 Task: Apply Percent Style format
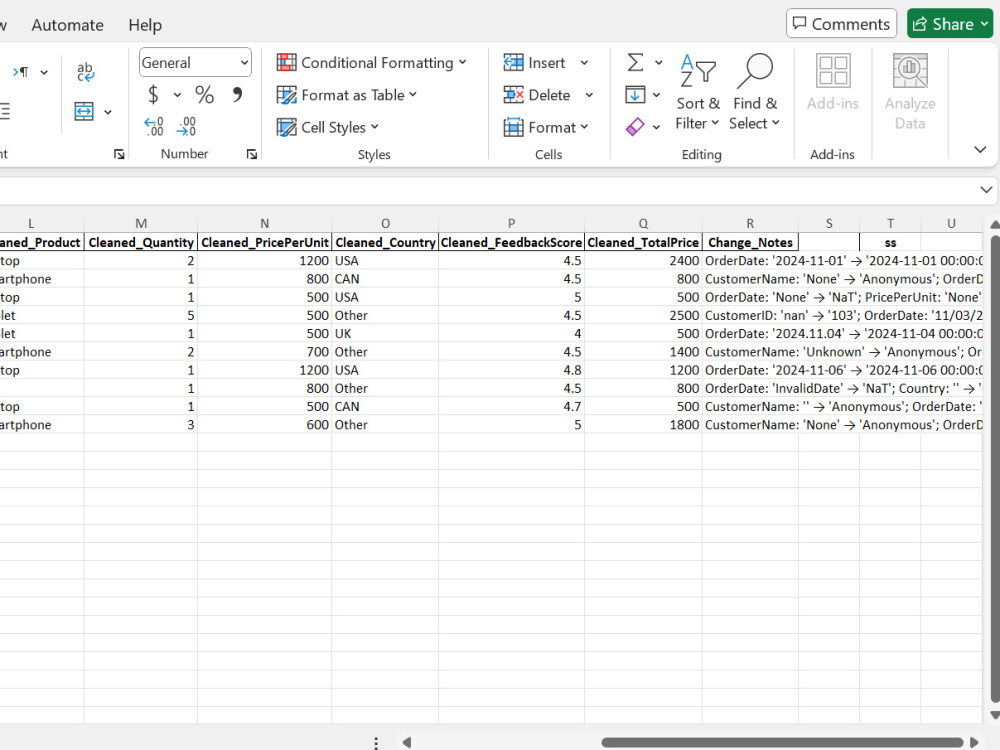pos(204,94)
